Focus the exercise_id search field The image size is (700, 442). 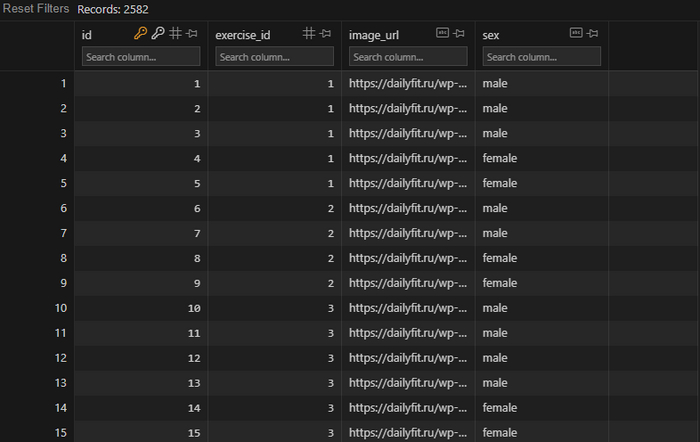[x=274, y=57]
